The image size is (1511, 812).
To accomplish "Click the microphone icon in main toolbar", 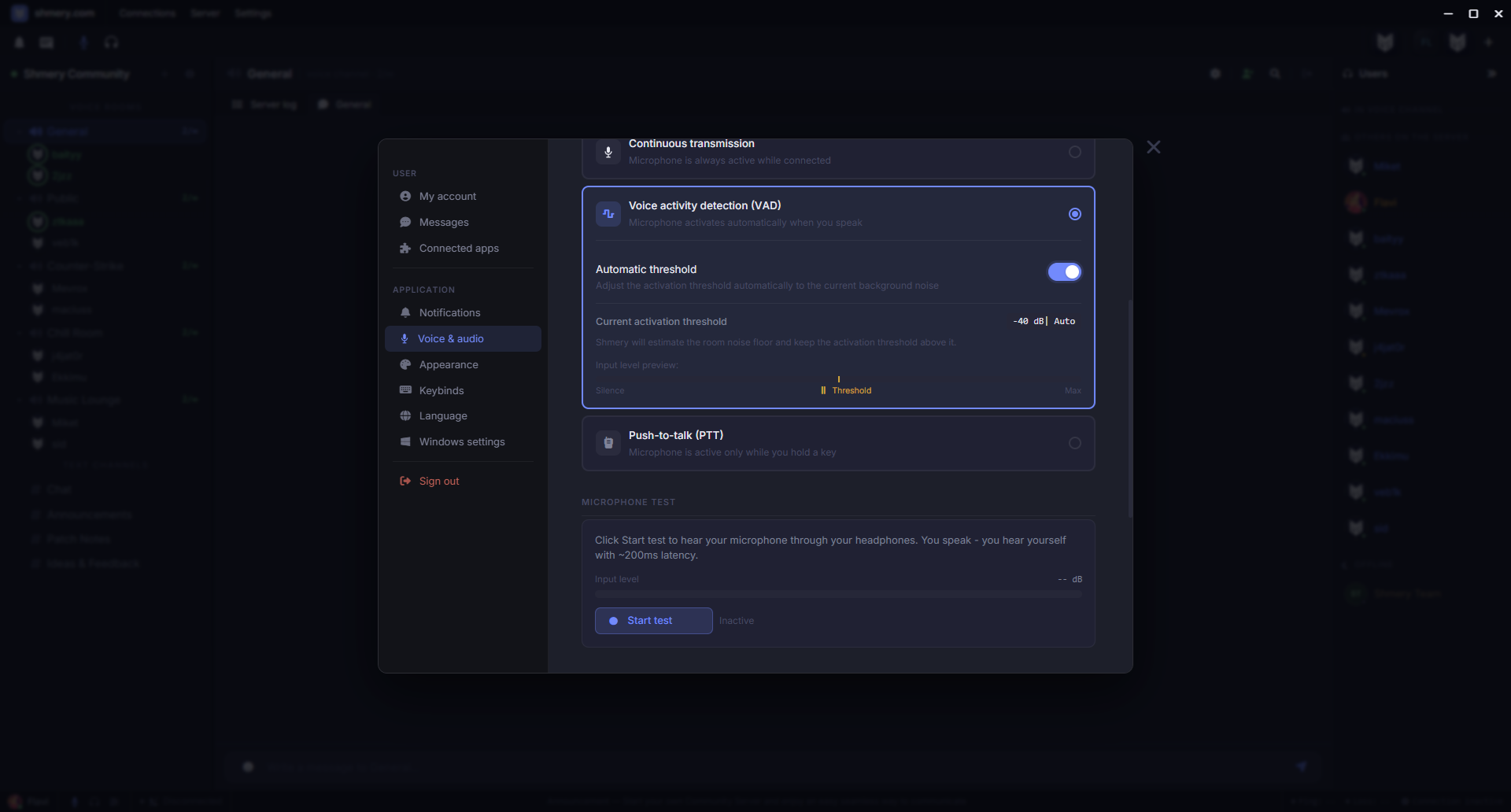I will pyautogui.click(x=83, y=42).
